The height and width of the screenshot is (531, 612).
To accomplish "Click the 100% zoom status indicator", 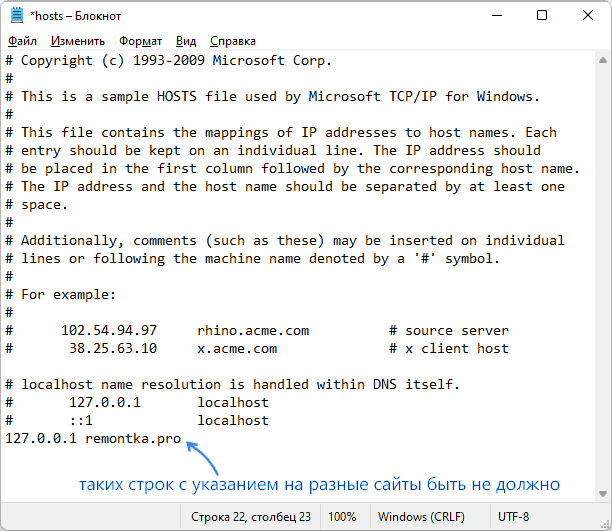I will click(x=342, y=517).
